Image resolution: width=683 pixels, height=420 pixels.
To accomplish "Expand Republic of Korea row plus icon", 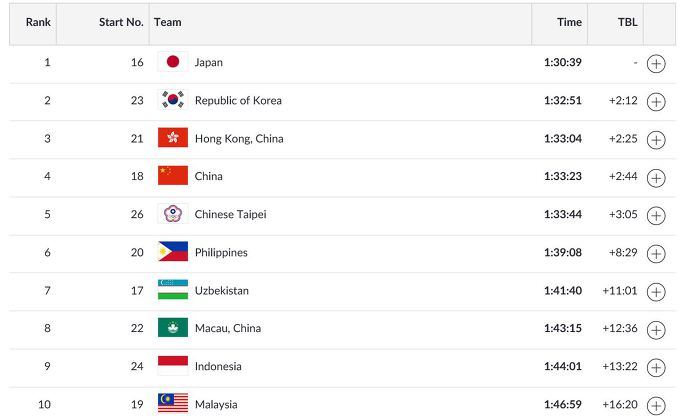I will click(656, 102).
